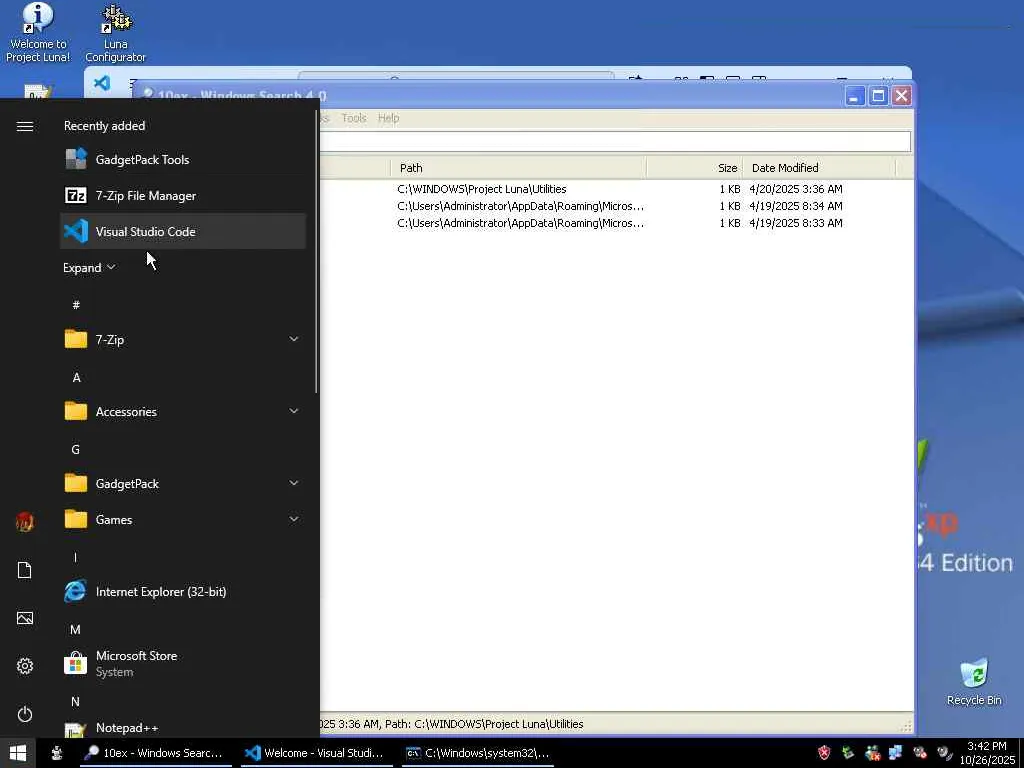
Task: Open the Recycle Bin on desktop
Action: coord(974,682)
